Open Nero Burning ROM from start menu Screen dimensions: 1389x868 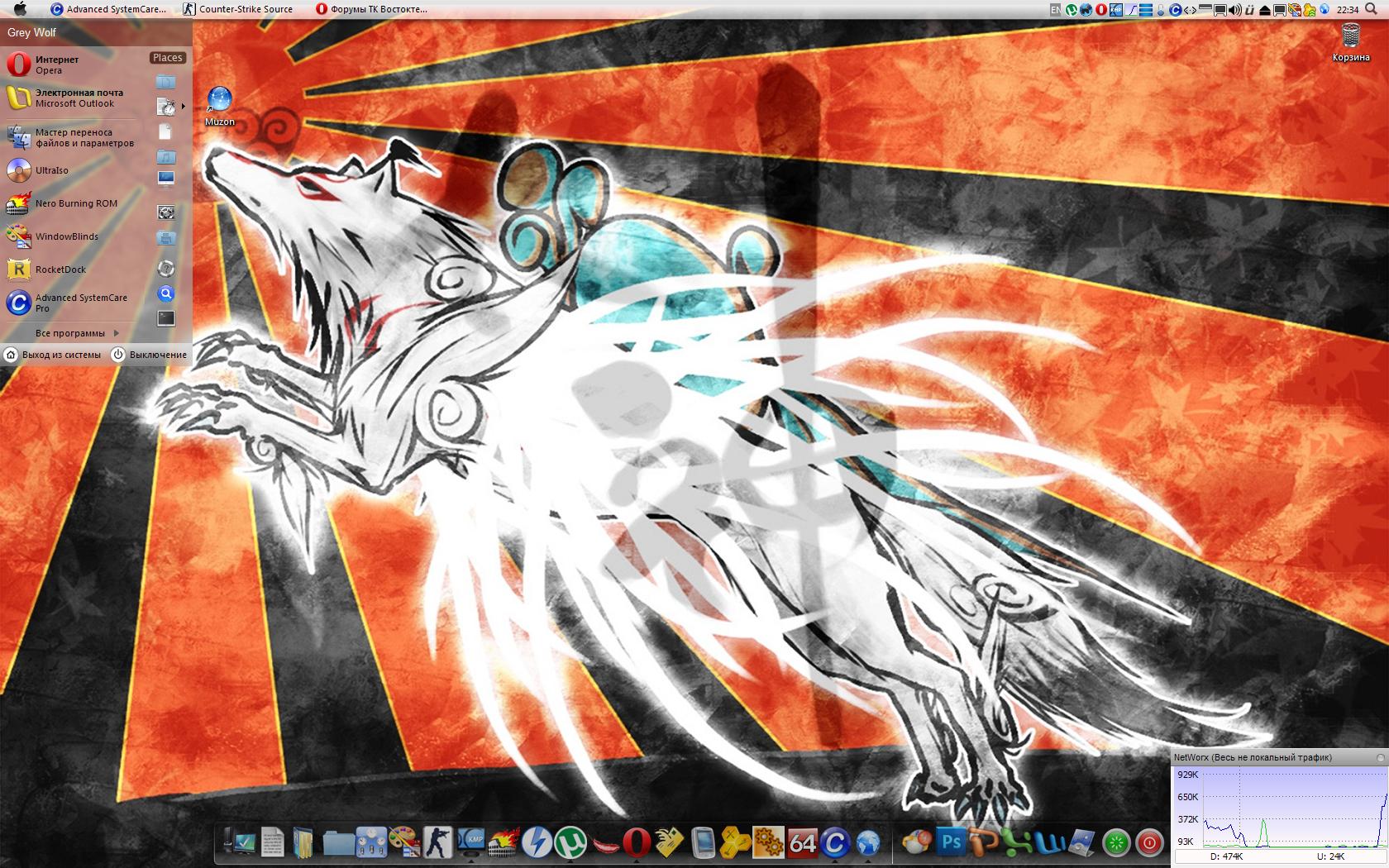coord(62,203)
